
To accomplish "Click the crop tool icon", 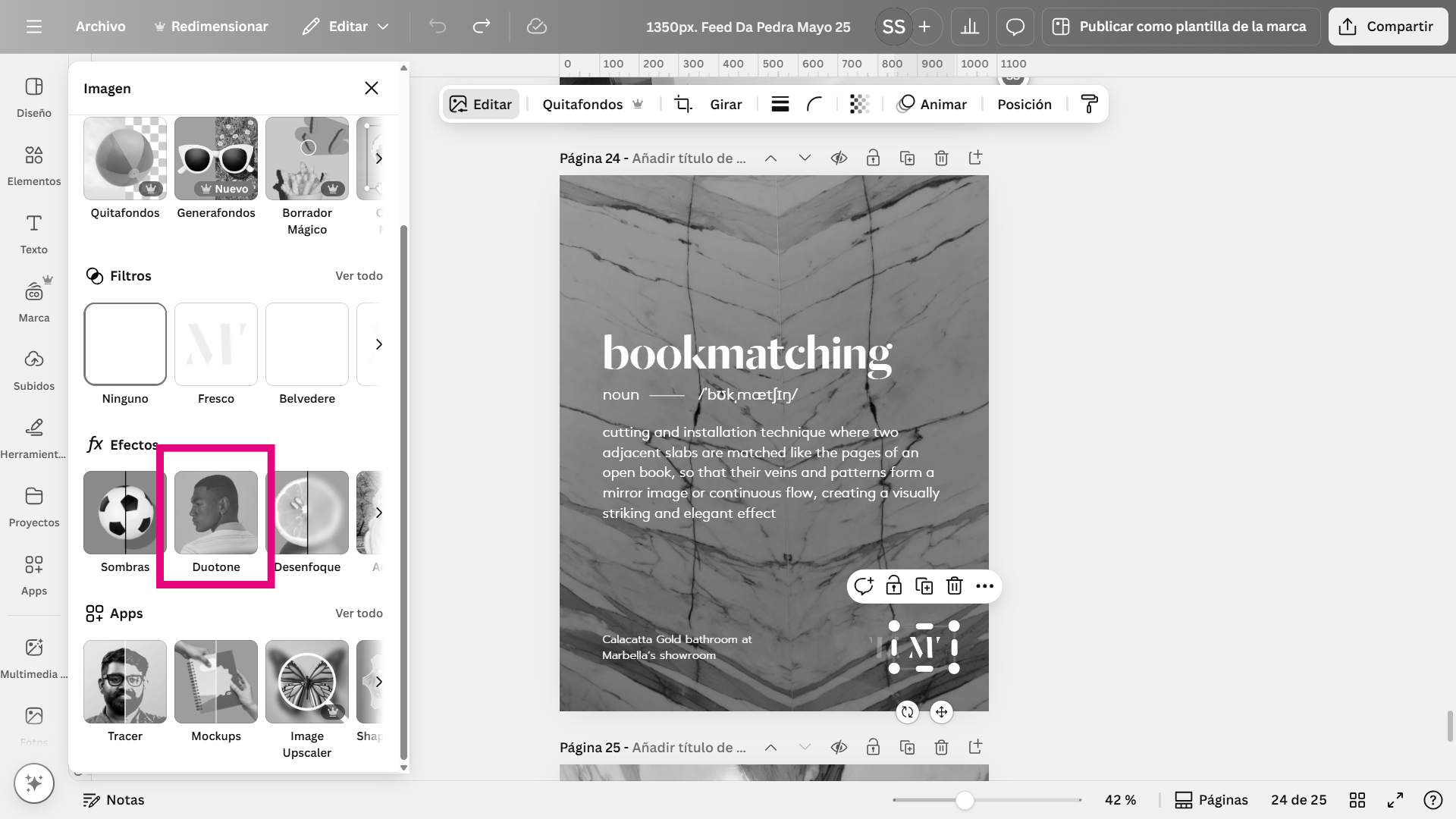I will click(683, 105).
